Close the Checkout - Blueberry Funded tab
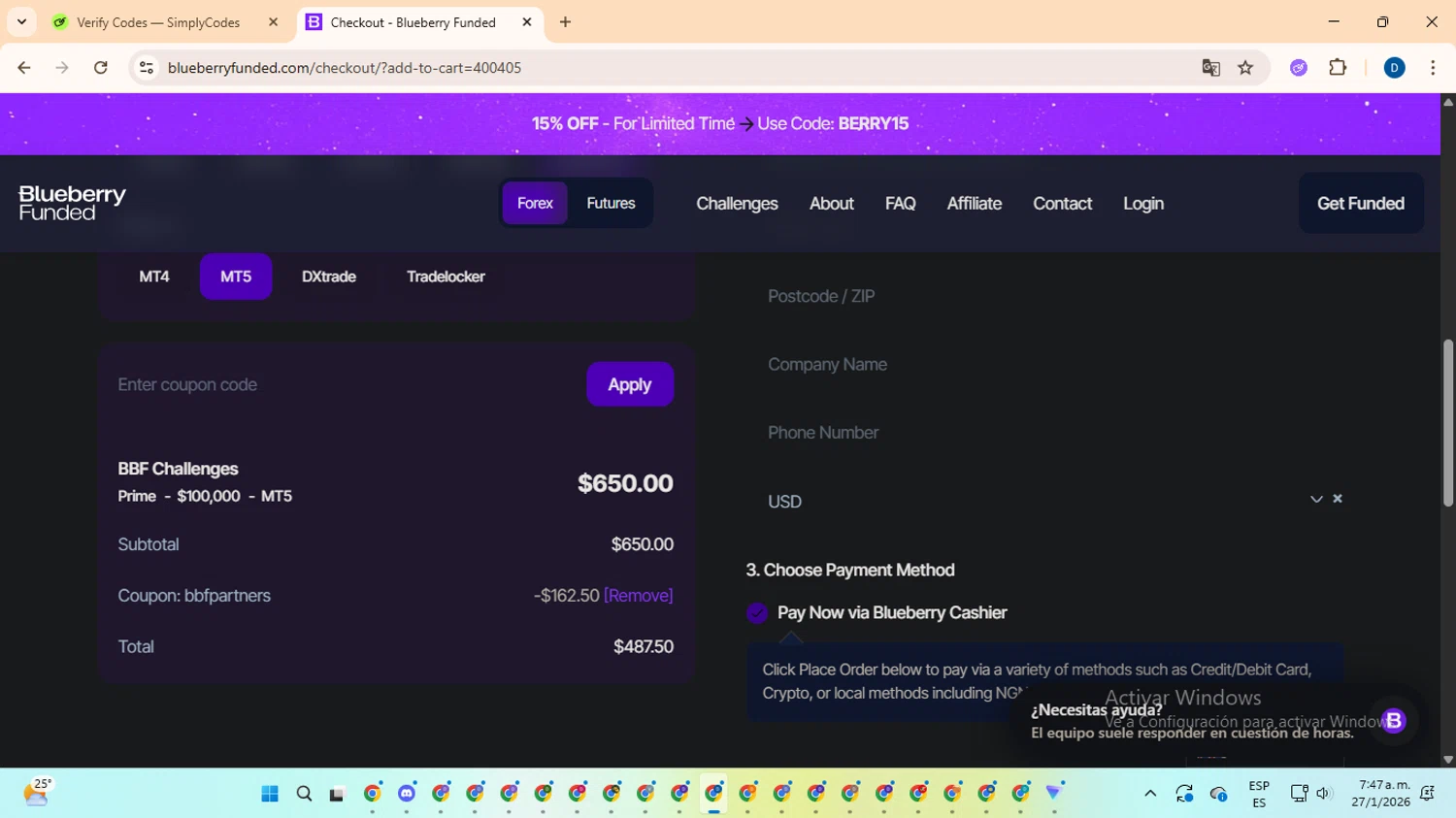 [527, 22]
